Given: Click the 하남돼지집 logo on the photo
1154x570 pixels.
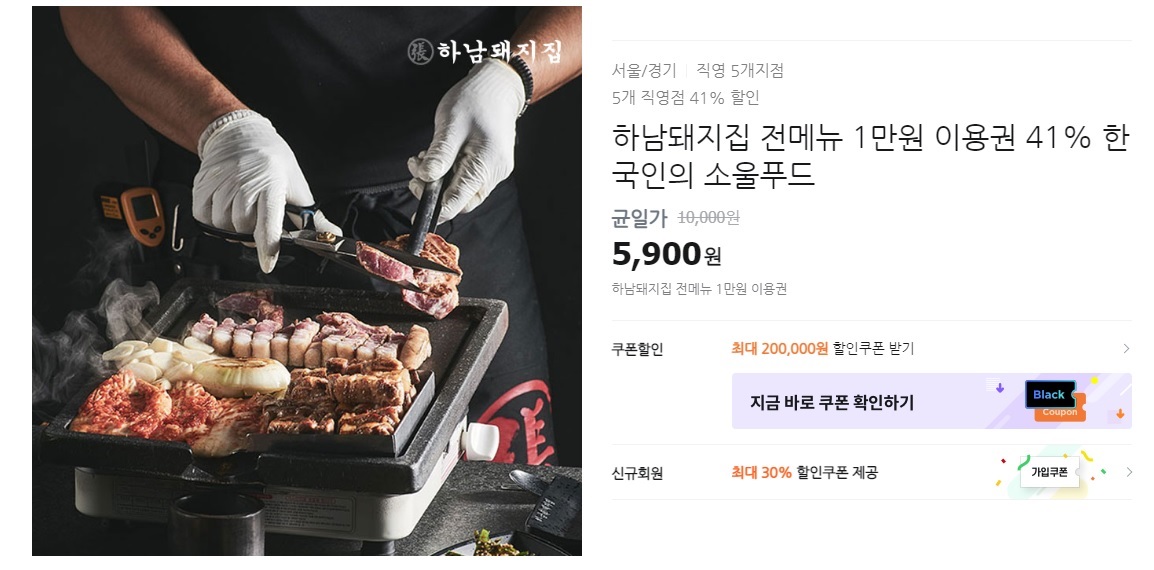Looking at the screenshot, I should tap(485, 52).
